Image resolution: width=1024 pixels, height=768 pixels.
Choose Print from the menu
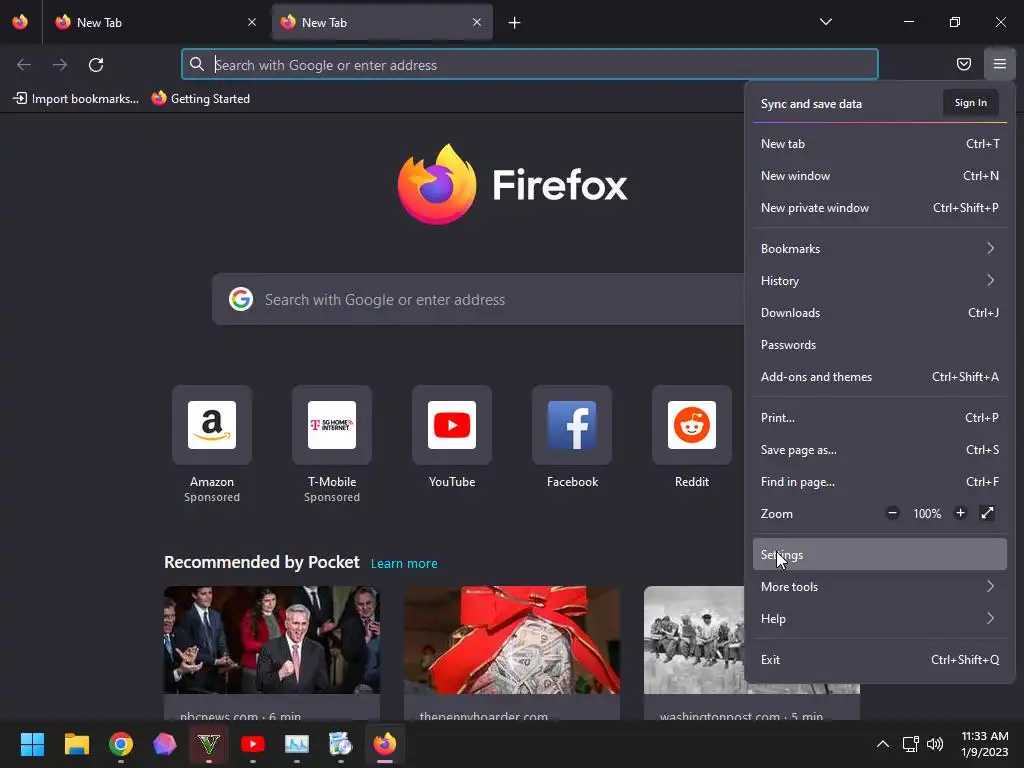(x=880, y=418)
